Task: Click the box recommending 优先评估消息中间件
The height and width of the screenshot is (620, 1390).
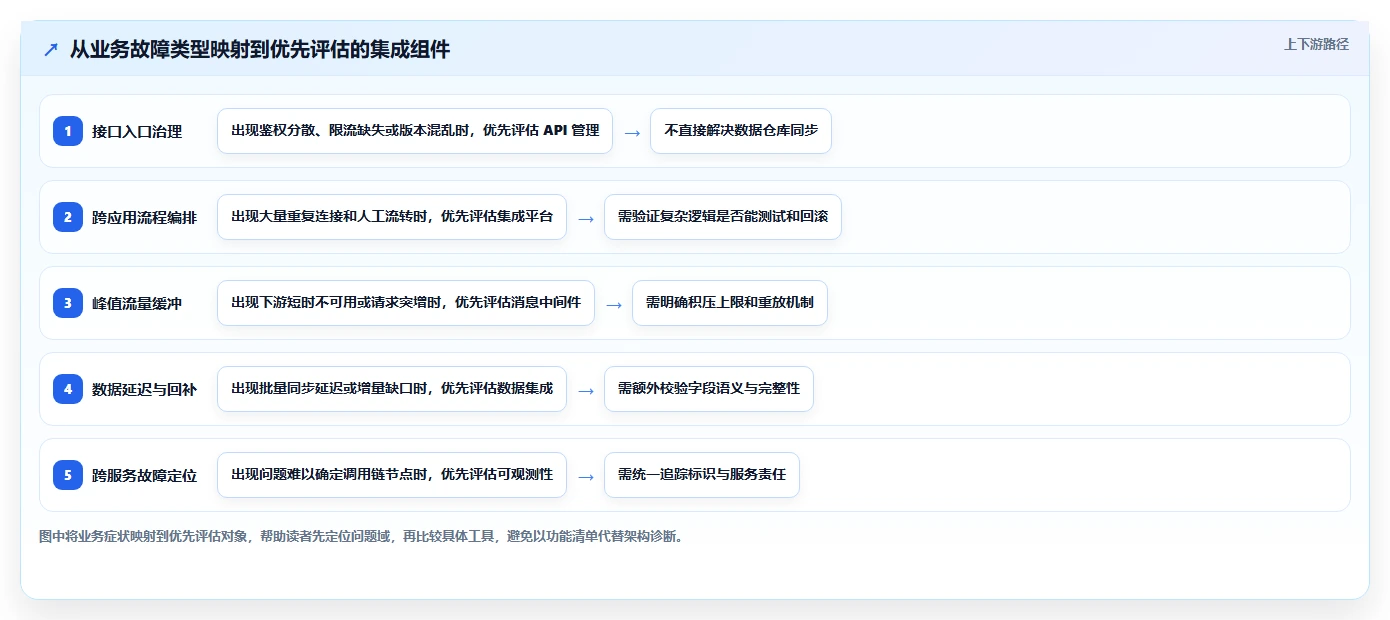Action: (x=406, y=303)
